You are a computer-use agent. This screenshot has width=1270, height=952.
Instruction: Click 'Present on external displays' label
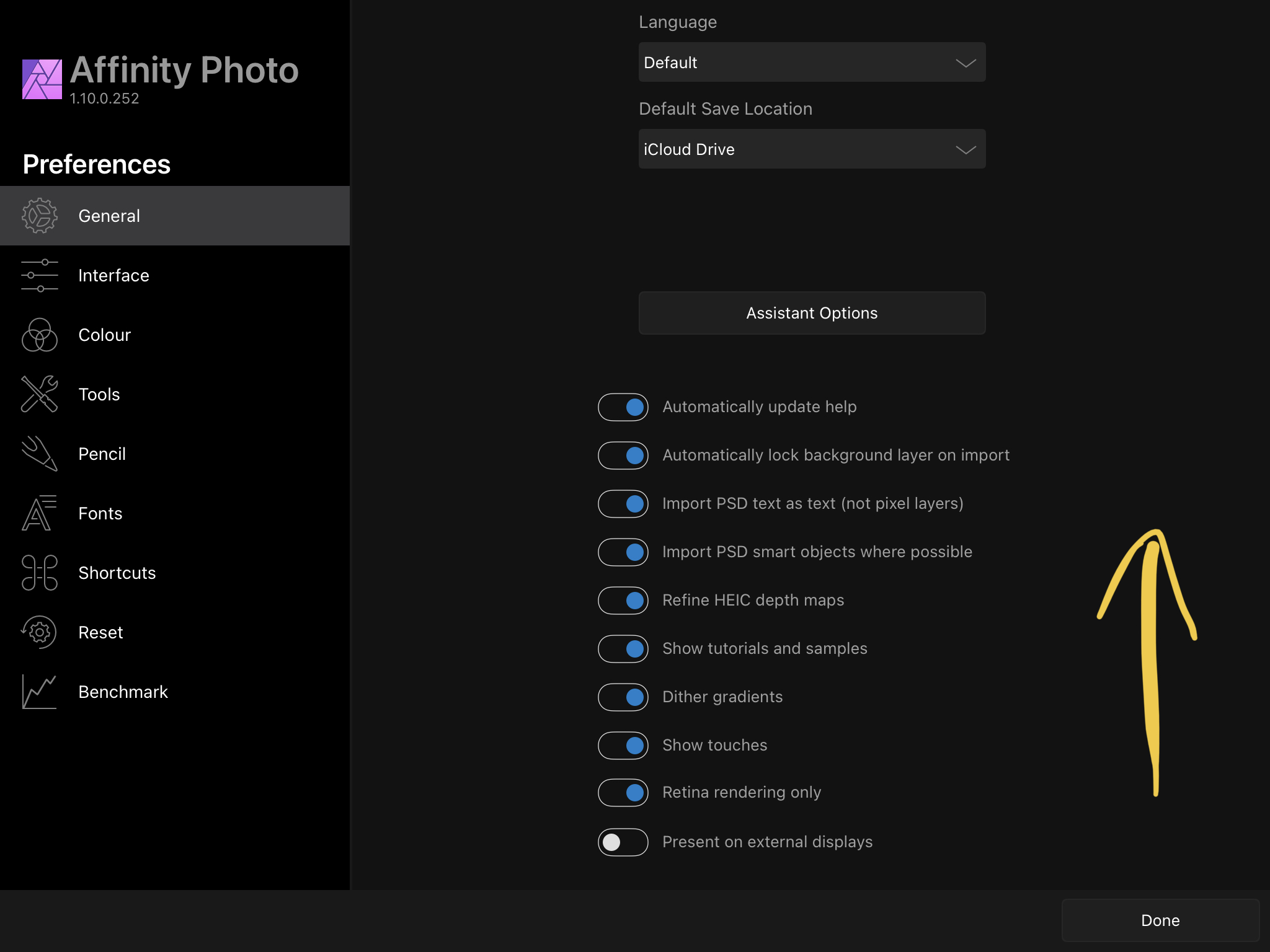tap(768, 842)
